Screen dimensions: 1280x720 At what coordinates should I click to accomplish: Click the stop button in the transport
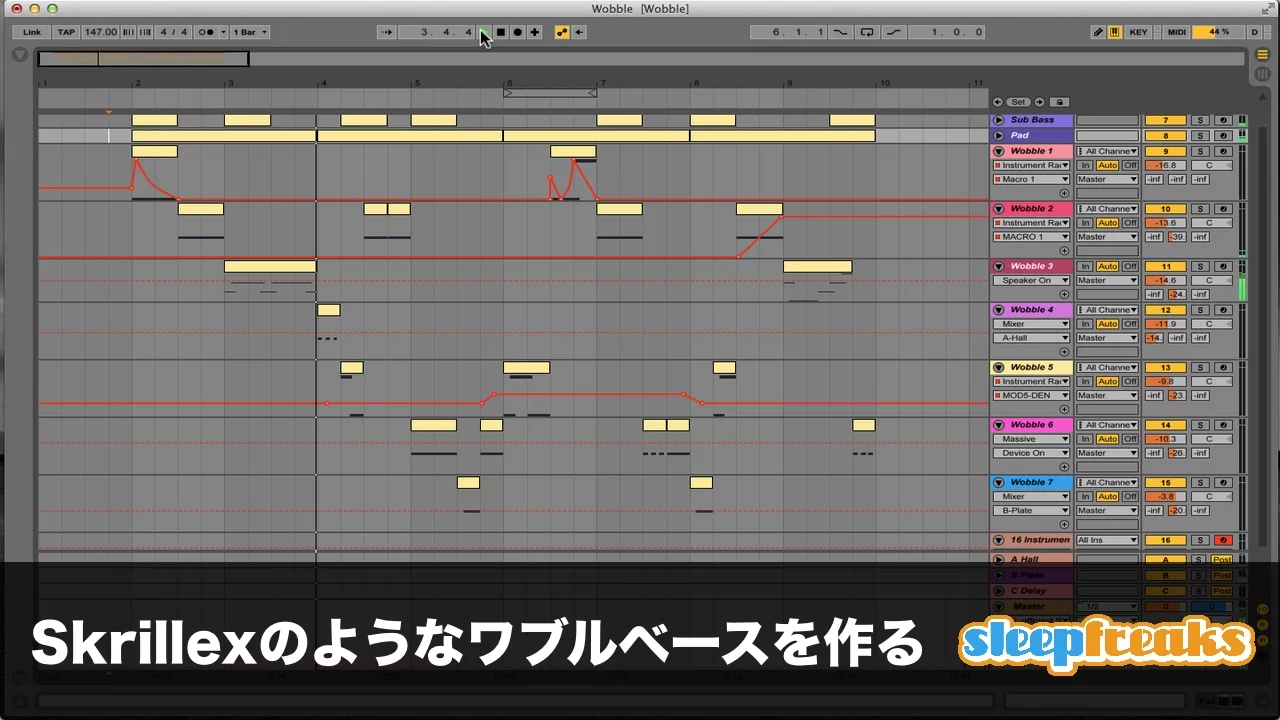pyautogui.click(x=501, y=32)
